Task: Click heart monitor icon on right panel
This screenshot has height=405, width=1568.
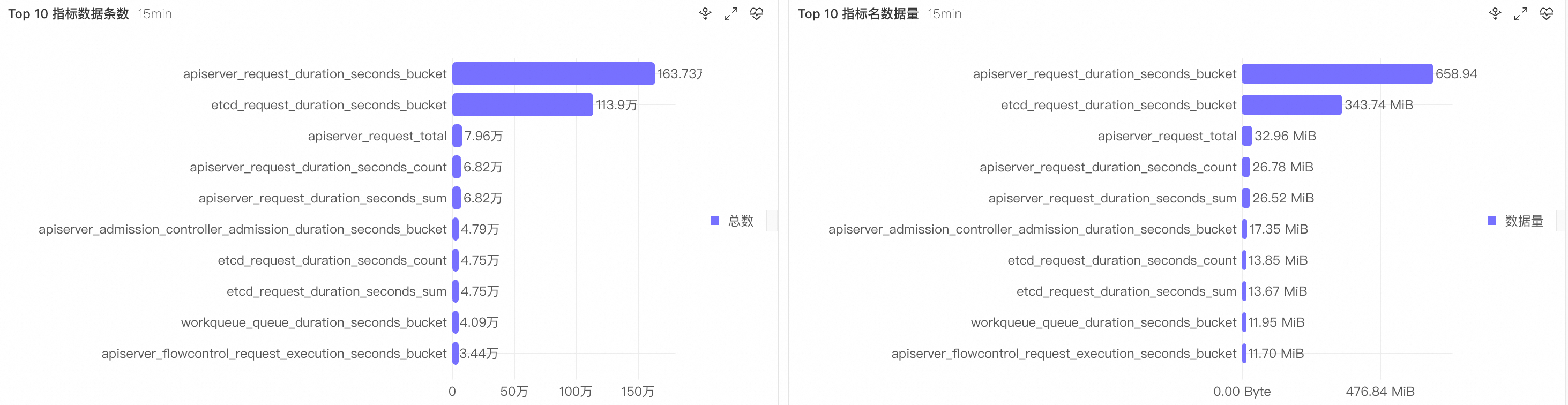Action: tap(1546, 13)
